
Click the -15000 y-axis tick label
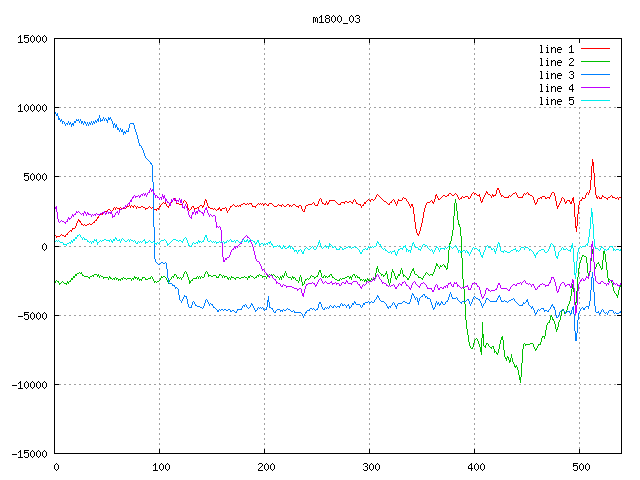[x=28, y=453]
